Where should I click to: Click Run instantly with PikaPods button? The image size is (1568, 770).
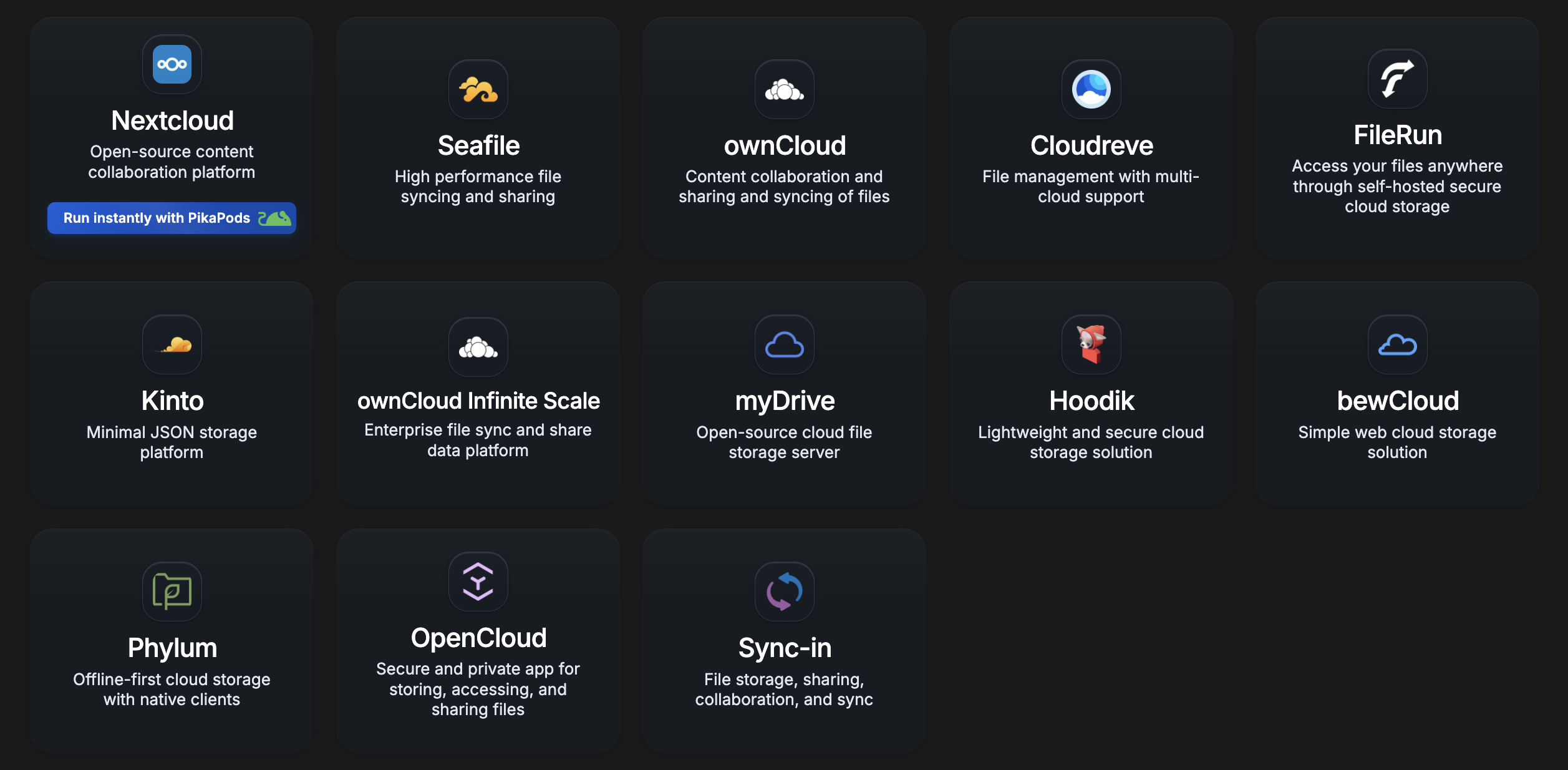172,218
